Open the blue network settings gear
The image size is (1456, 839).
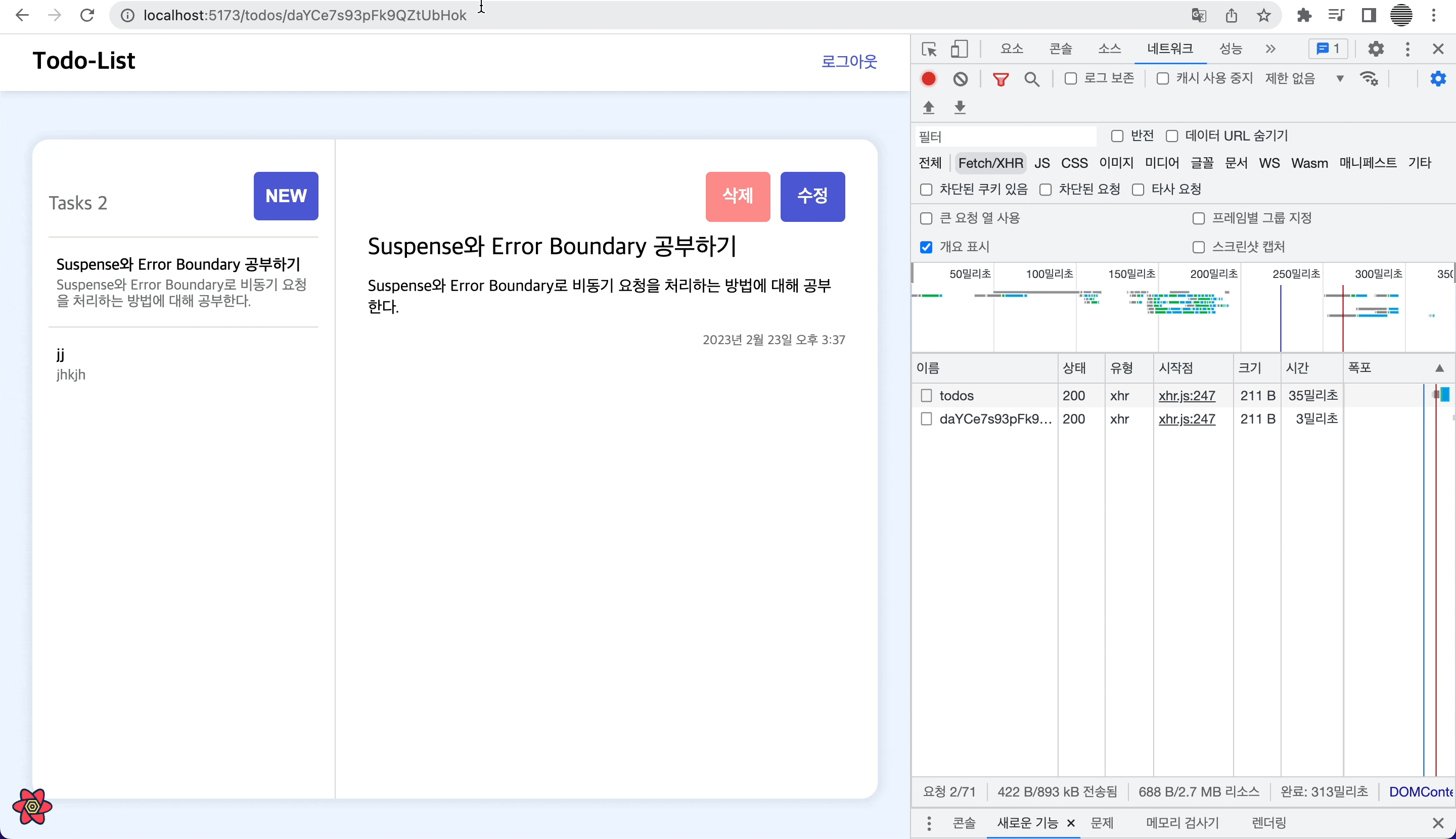coord(1438,78)
